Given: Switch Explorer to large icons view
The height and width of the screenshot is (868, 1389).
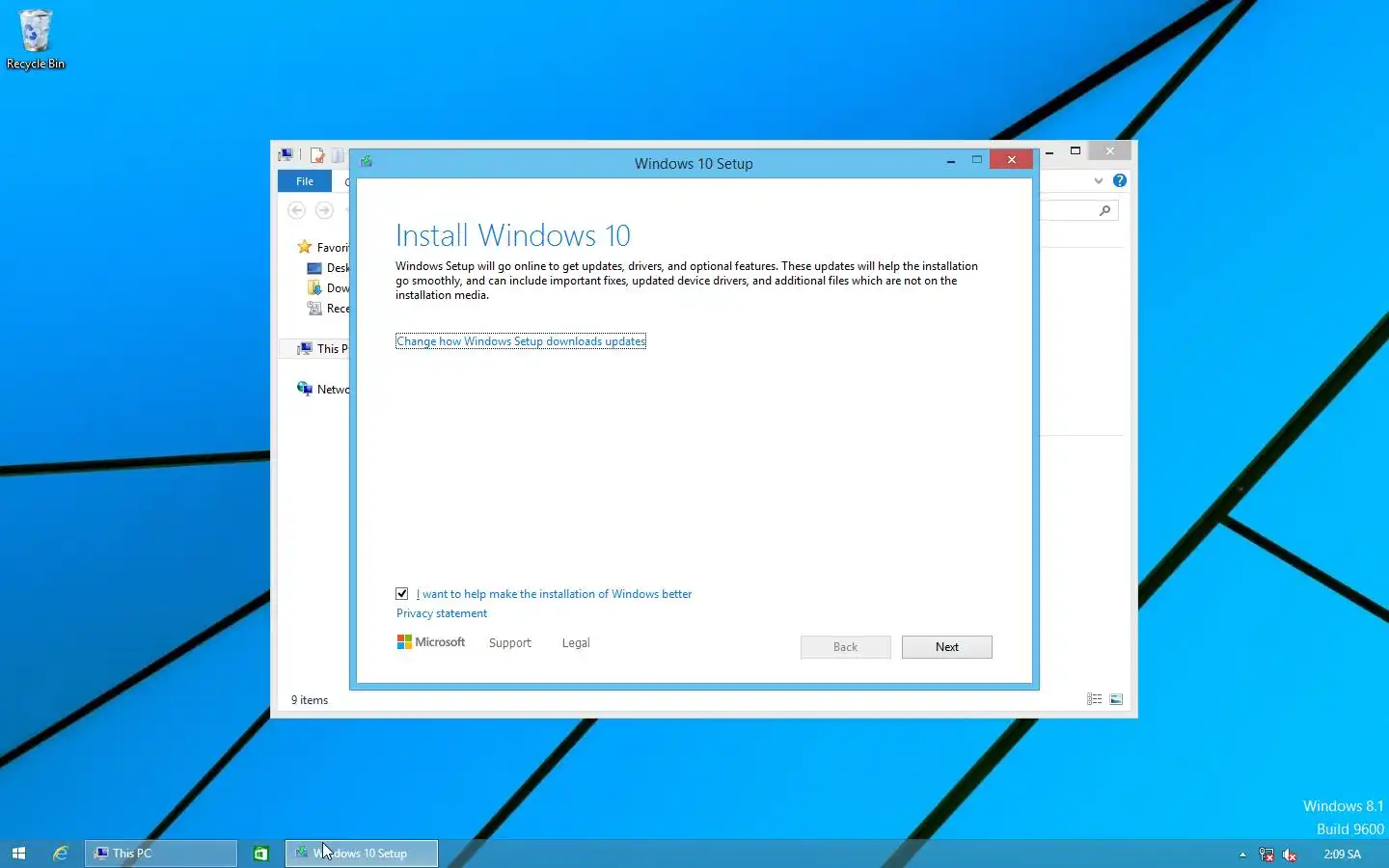Looking at the screenshot, I should [1116, 699].
